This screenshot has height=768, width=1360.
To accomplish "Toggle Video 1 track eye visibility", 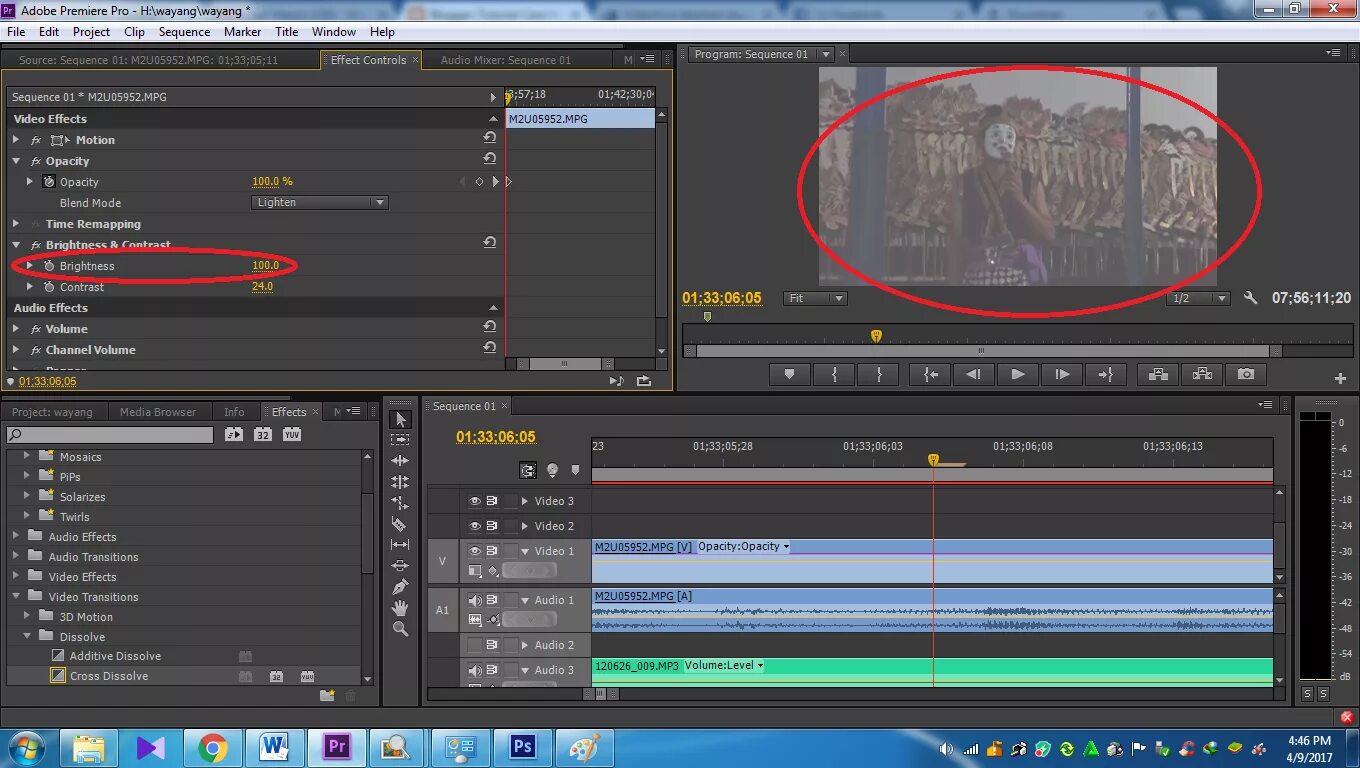I will point(475,551).
